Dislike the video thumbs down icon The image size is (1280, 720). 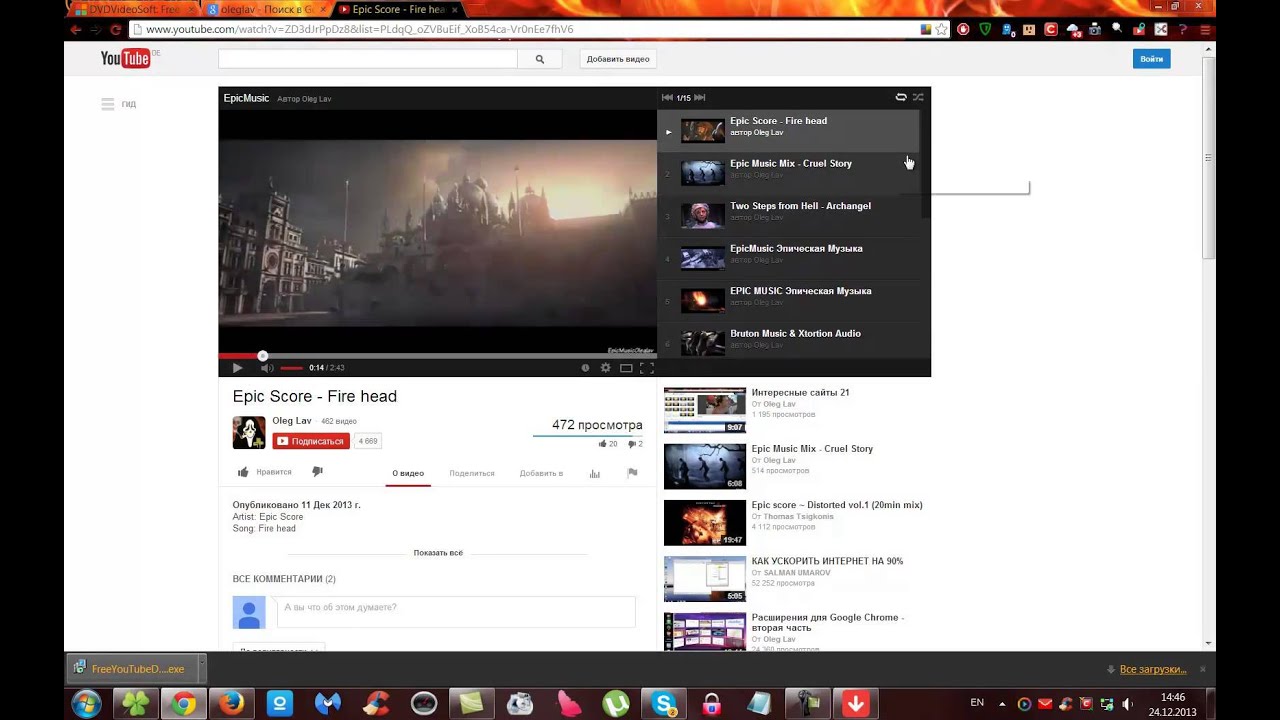point(317,471)
